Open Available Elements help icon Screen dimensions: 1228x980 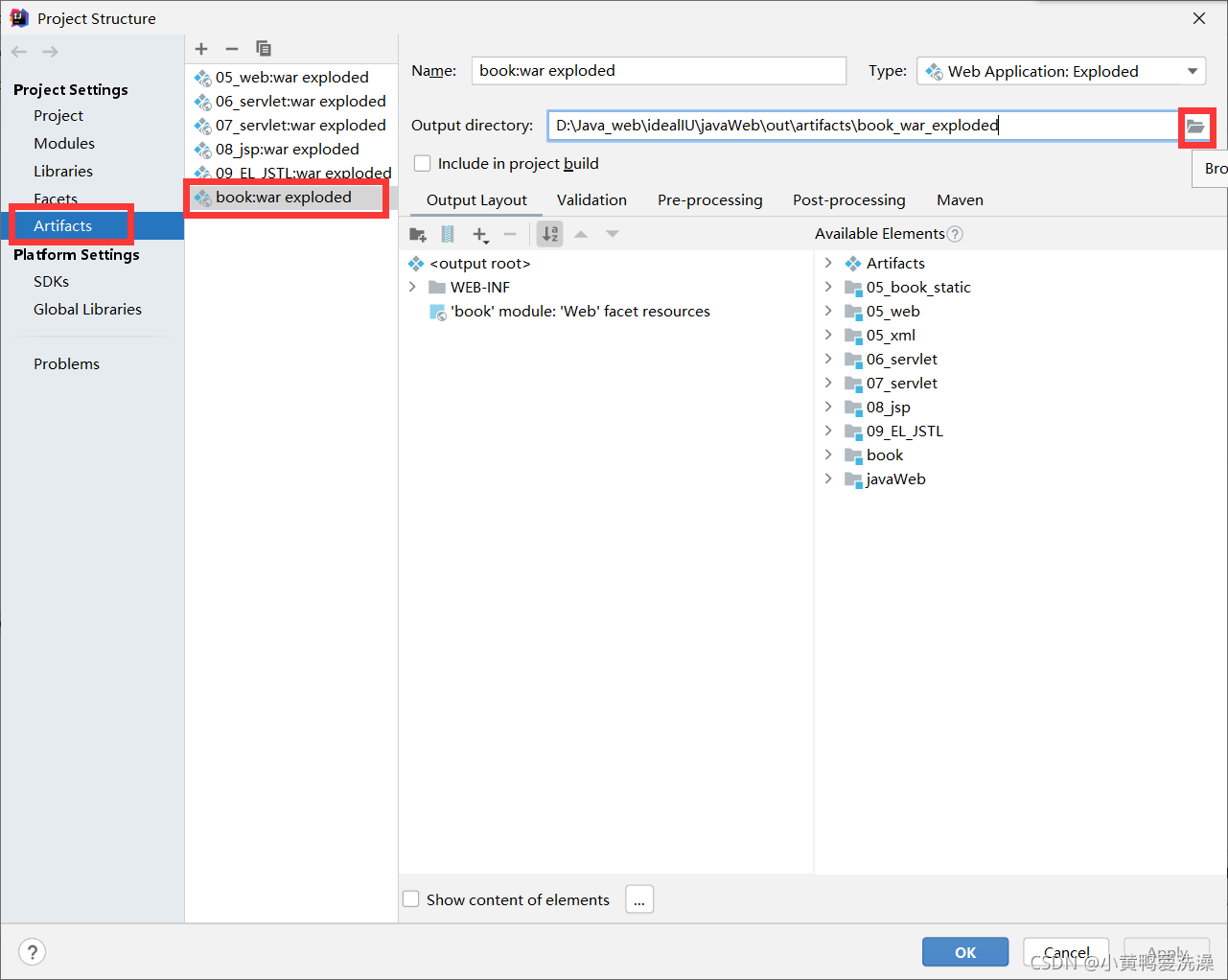(x=955, y=234)
